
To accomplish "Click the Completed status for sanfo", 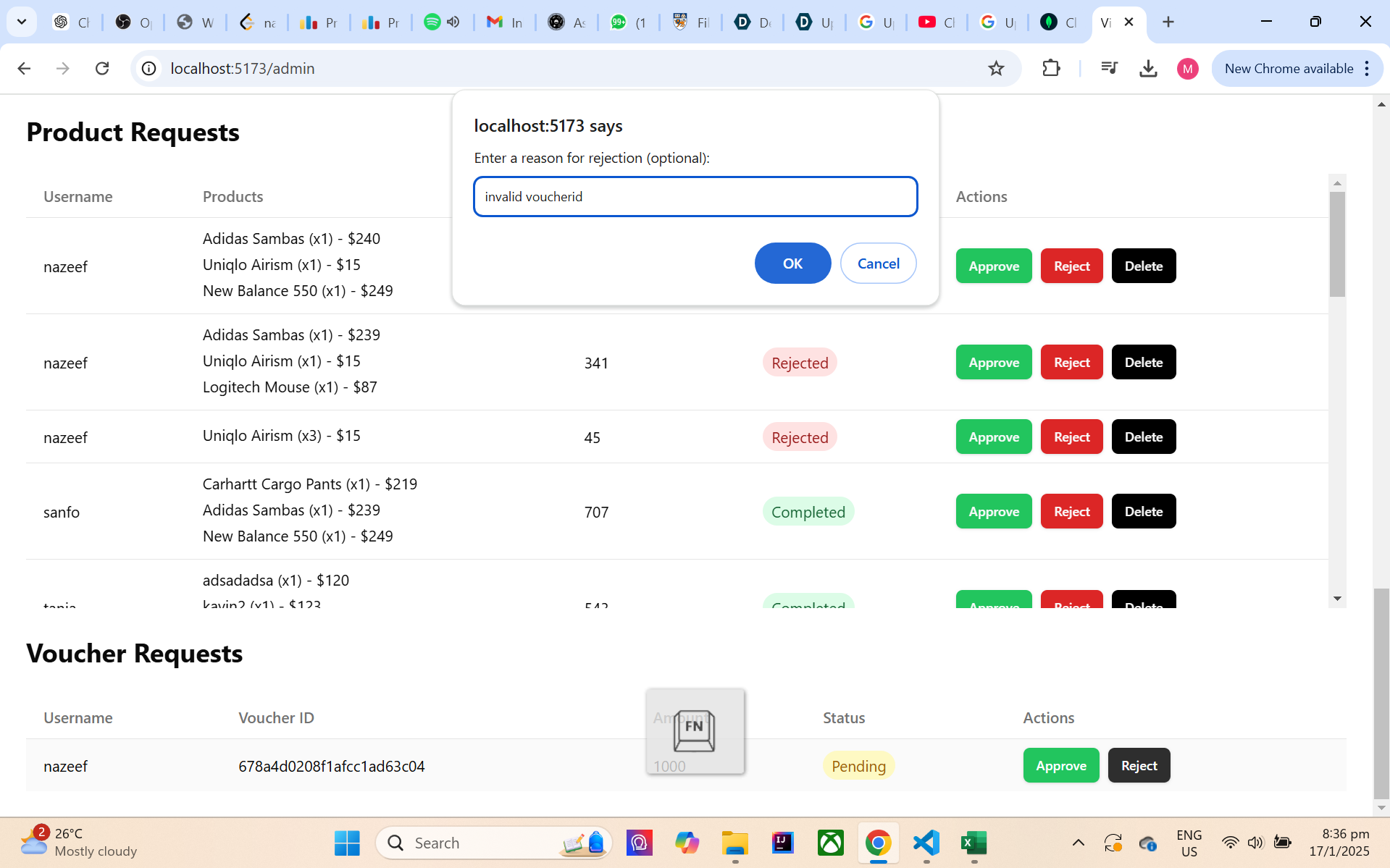I will pos(808,512).
